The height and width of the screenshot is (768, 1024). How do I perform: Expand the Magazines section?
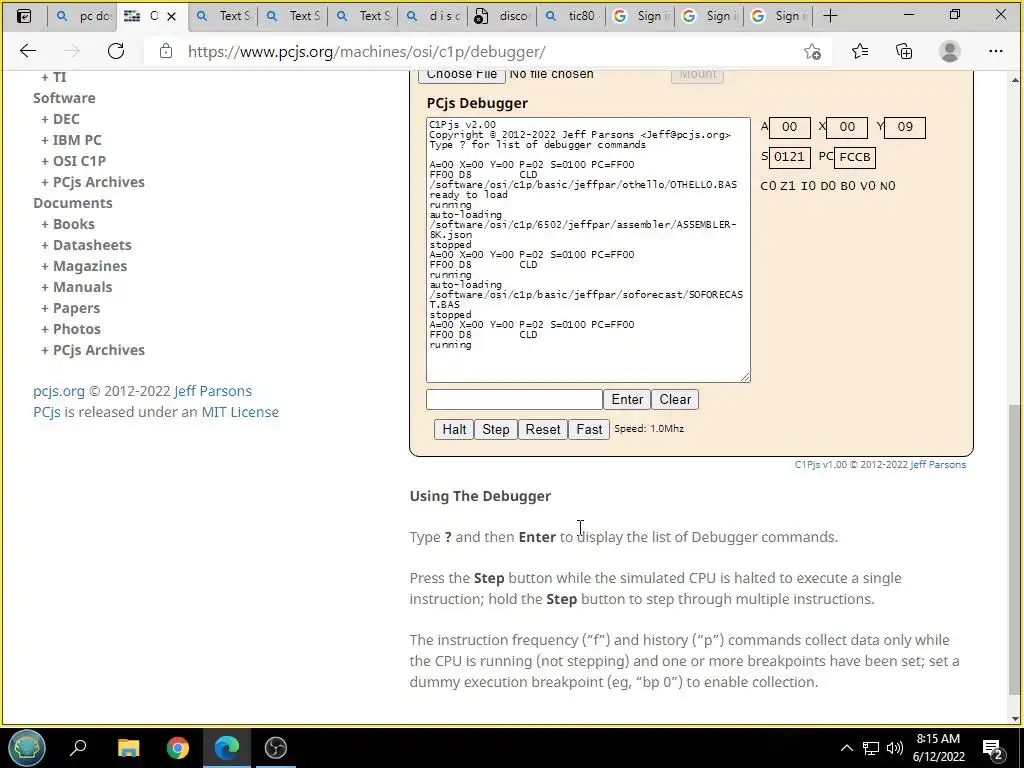84,266
